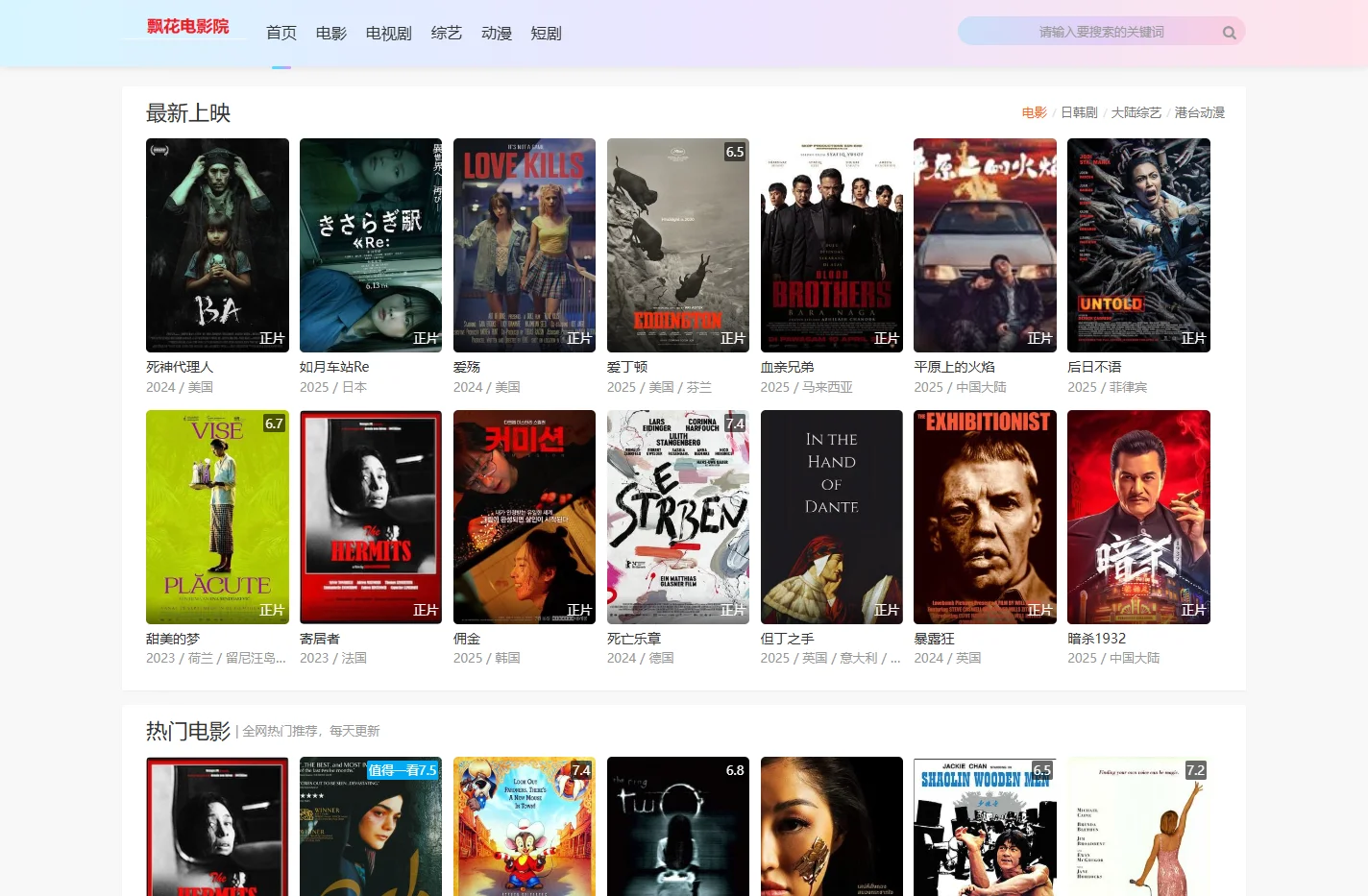The image size is (1368, 896).
Task: Open the 平原上的火焰 poster
Action: coord(985,245)
